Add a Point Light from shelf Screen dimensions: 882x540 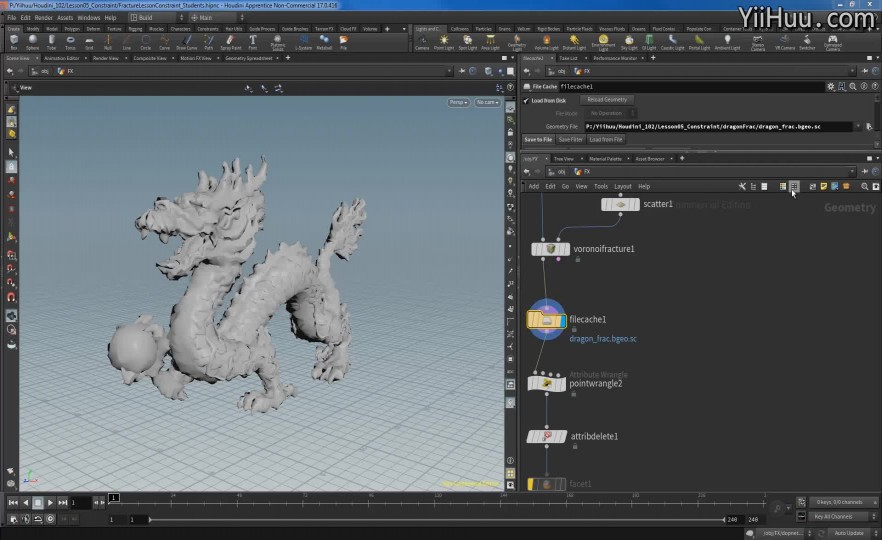point(444,42)
